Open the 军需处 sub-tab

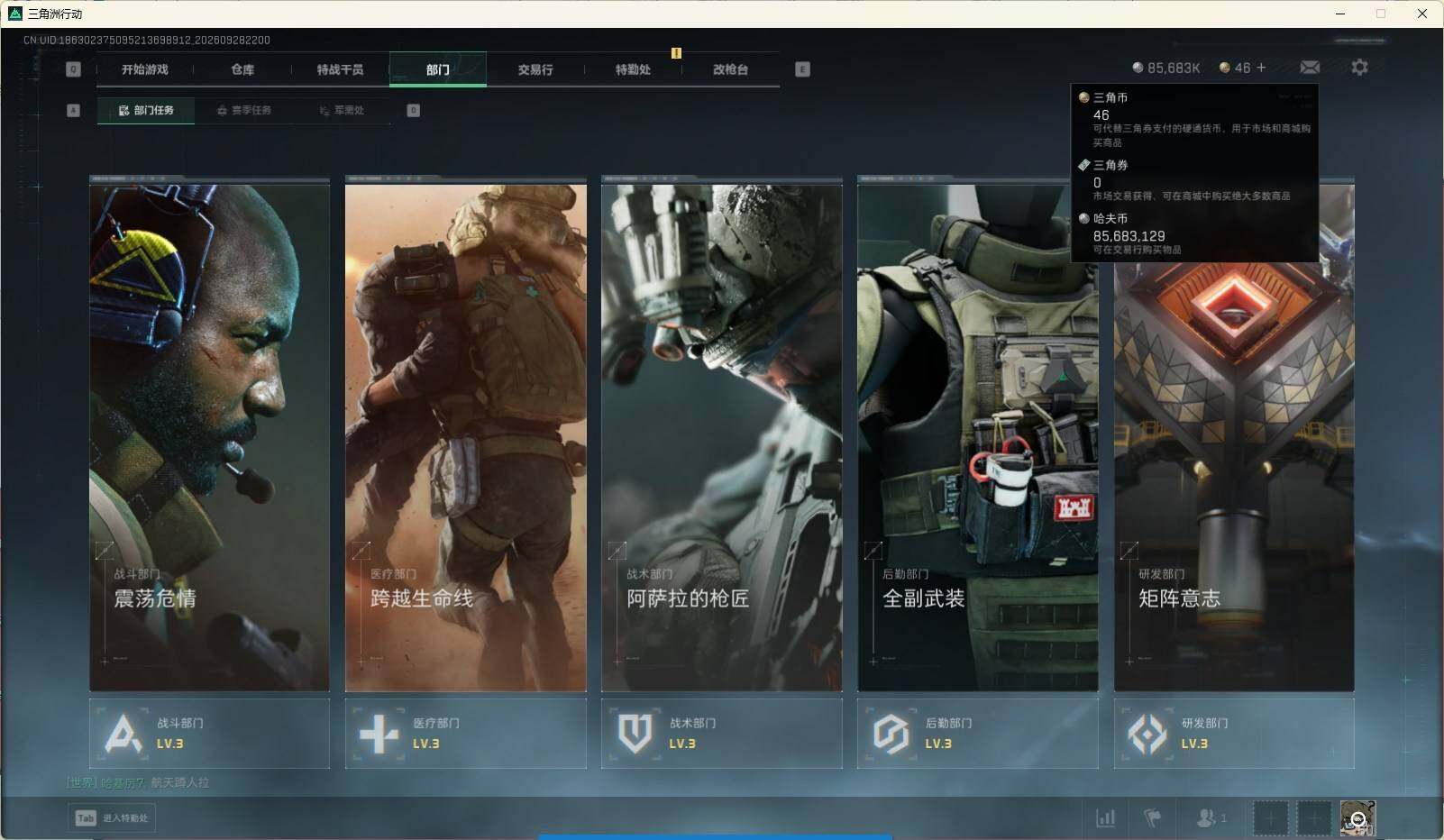(342, 110)
